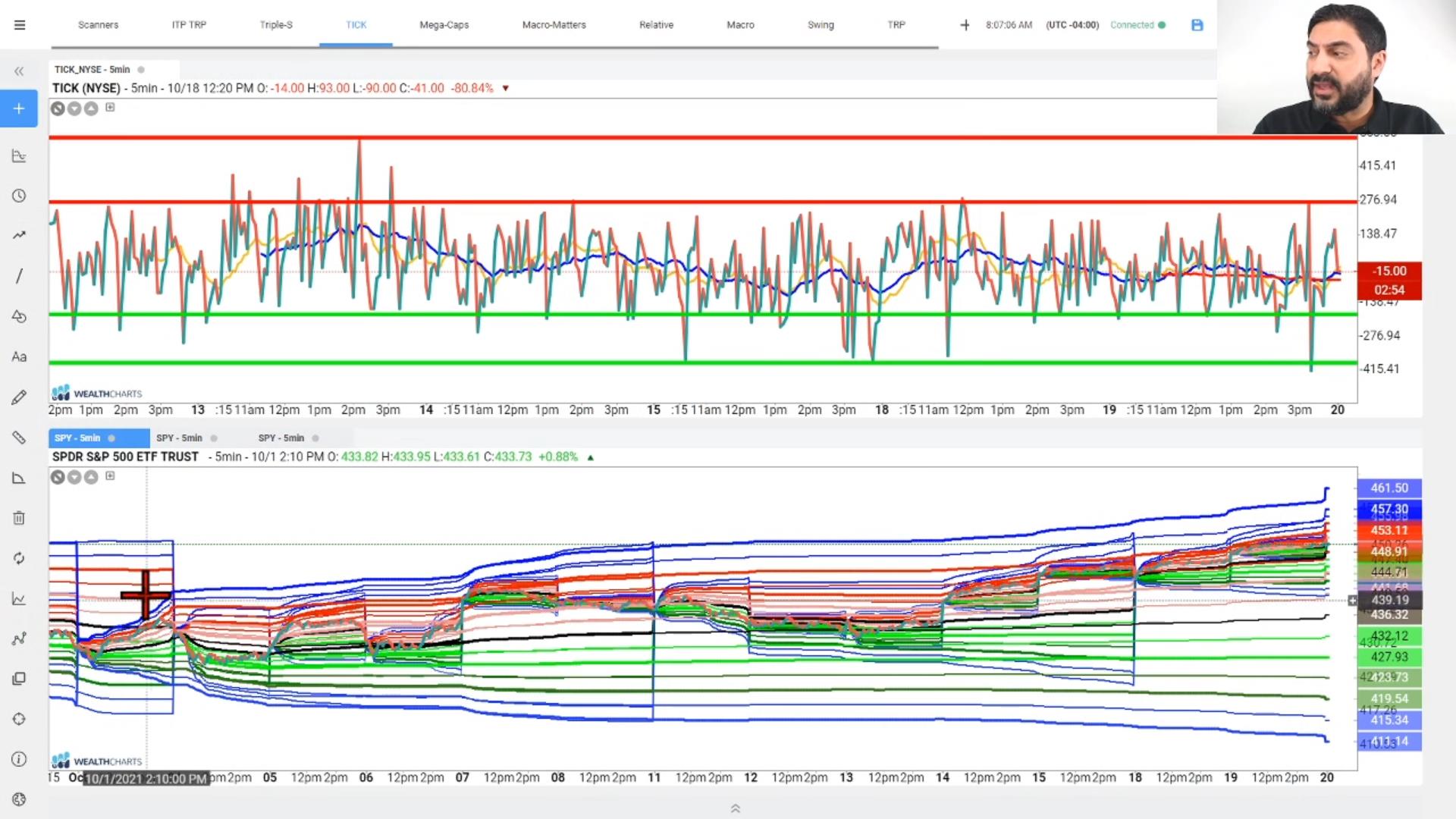
Task: Select the Aa text annotation tool
Action: (x=19, y=356)
